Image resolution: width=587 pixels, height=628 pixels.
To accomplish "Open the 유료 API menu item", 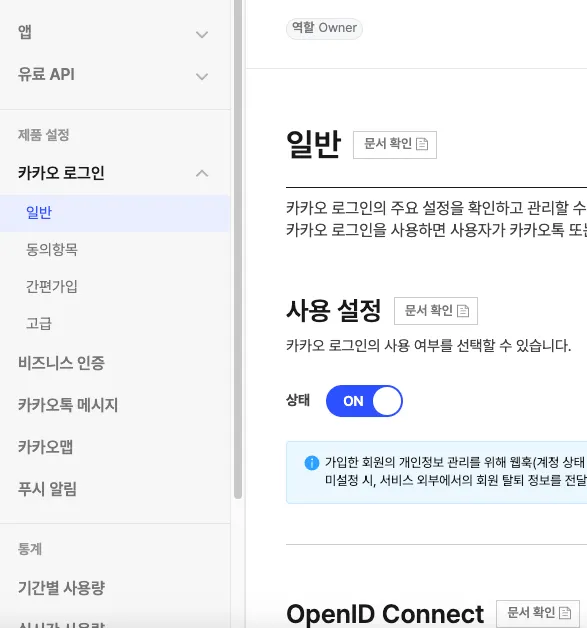I will (46, 74).
